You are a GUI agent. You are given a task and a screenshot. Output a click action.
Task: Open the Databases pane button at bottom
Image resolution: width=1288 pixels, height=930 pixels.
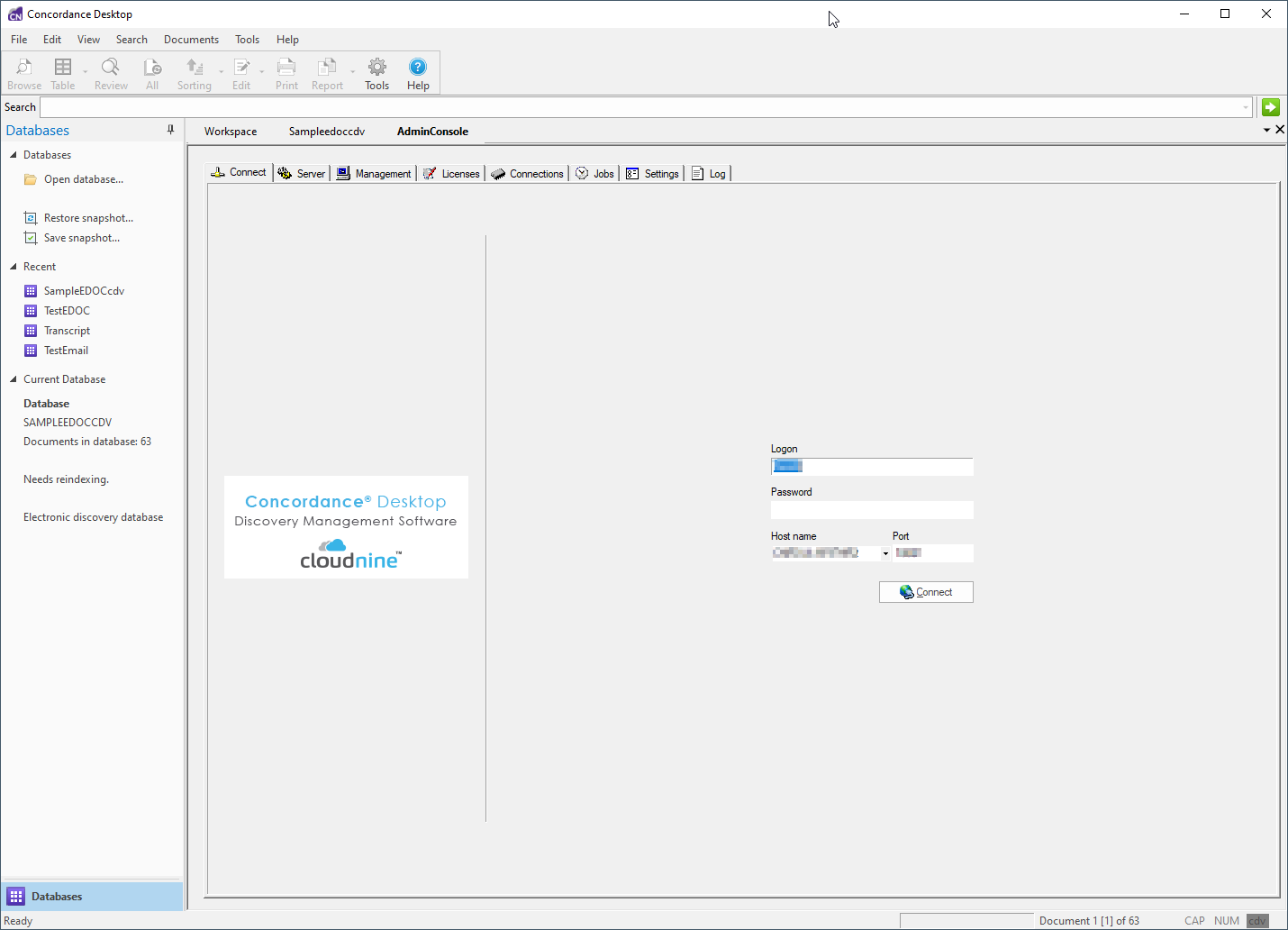(x=93, y=897)
